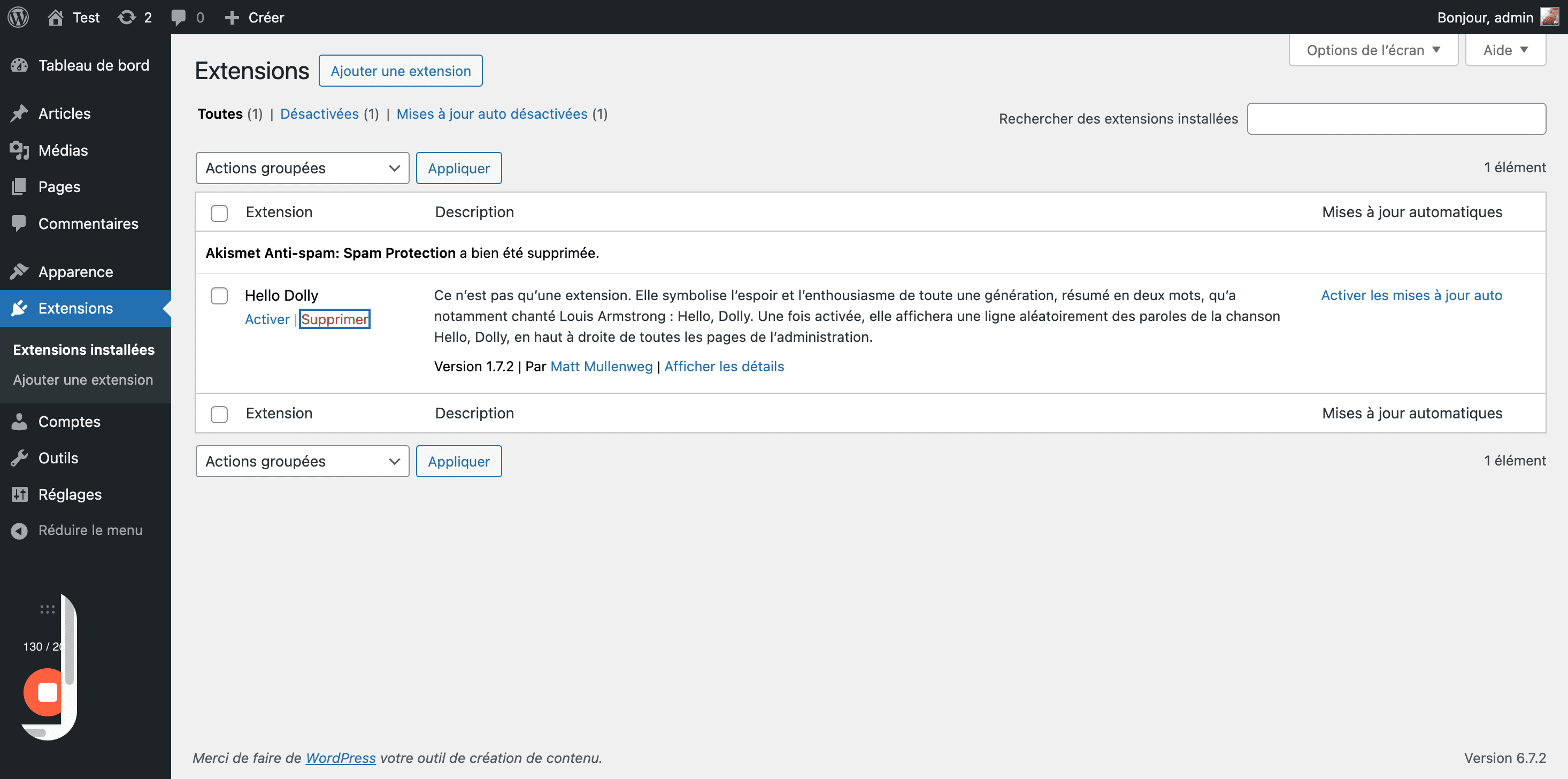Check the select-all box in table header
This screenshot has width=1568, height=779.
tap(219, 212)
